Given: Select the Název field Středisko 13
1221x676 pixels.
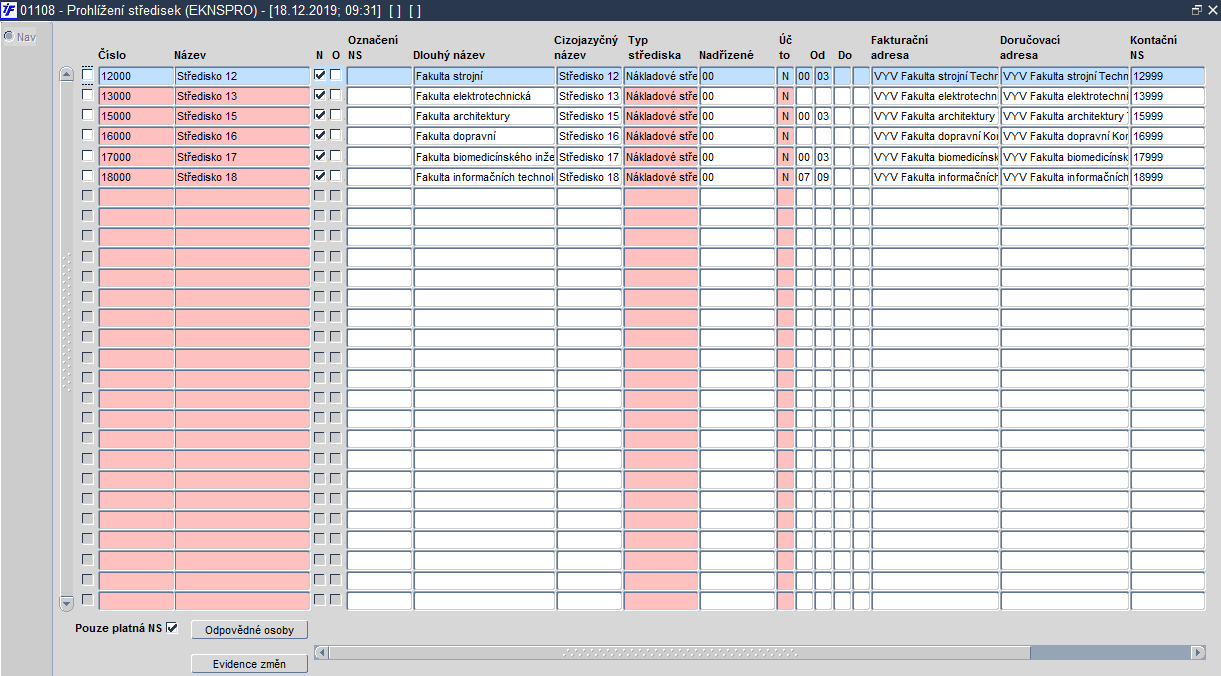Looking at the screenshot, I should tap(242, 96).
